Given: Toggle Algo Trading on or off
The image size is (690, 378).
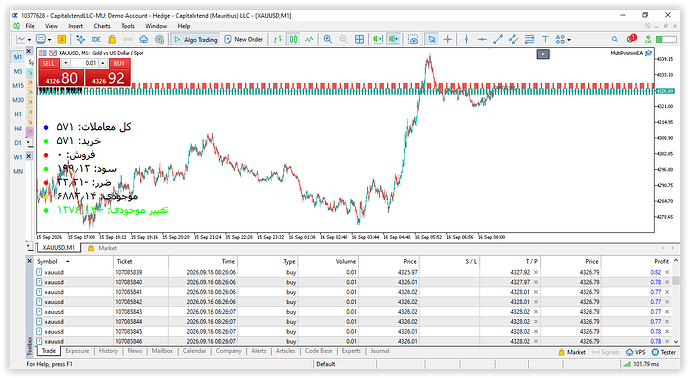Looking at the screenshot, I should (x=196, y=39).
